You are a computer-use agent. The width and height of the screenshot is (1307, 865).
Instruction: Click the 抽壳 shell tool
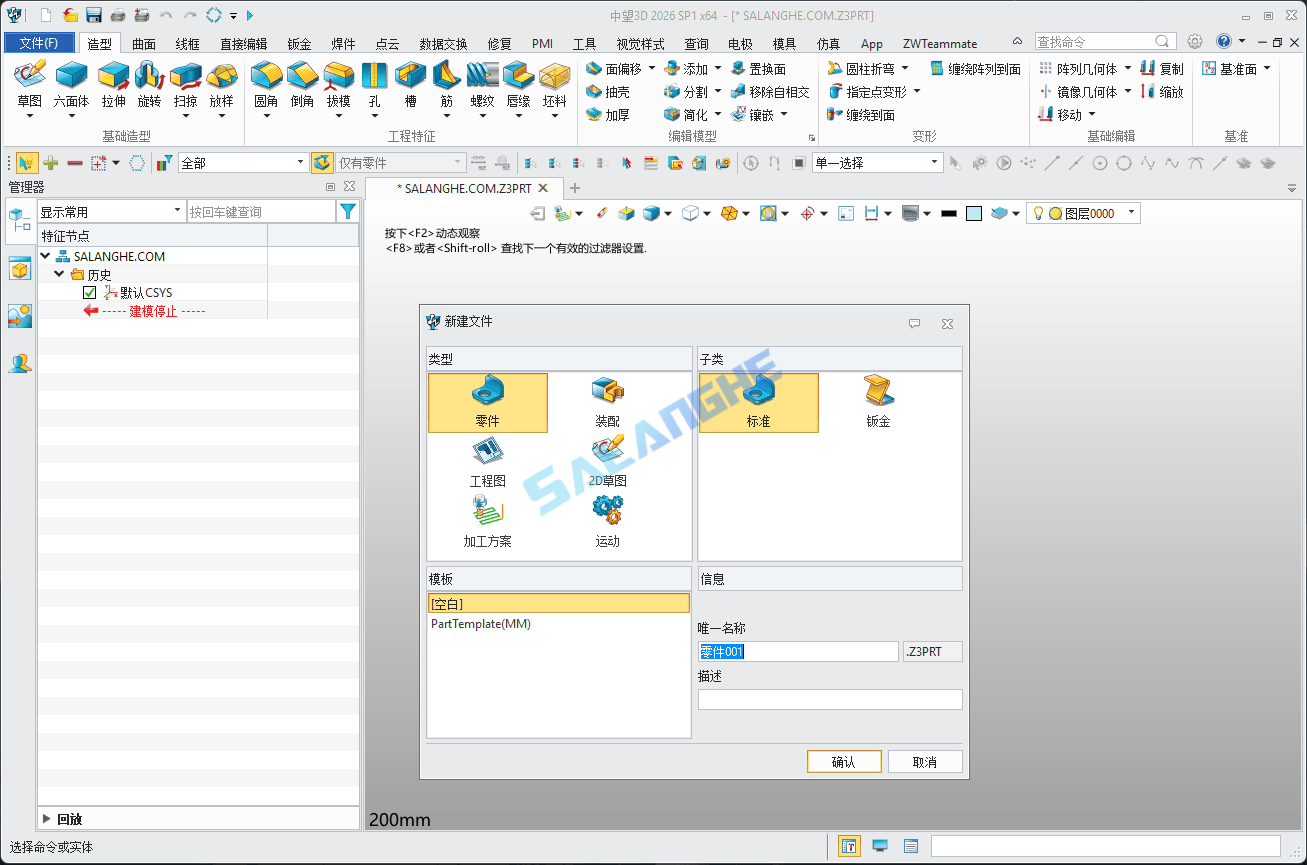pos(607,92)
